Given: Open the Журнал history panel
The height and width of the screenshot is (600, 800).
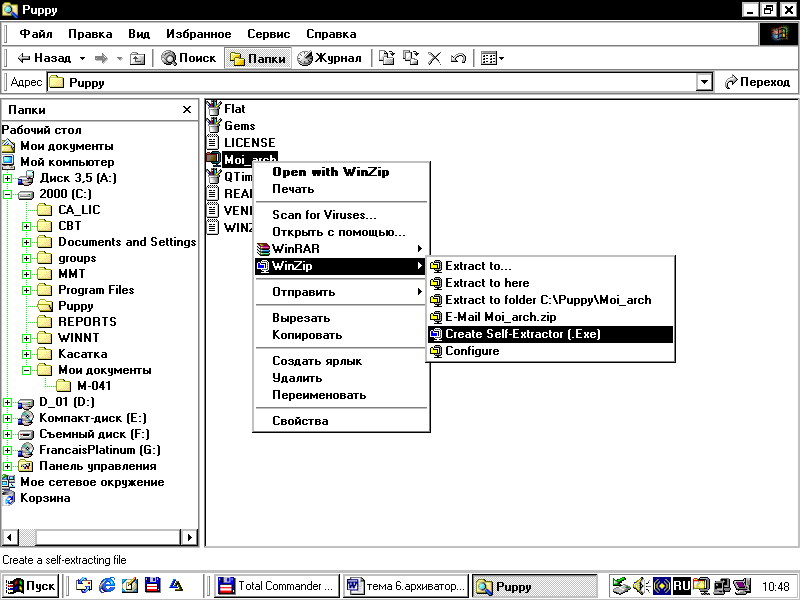Looking at the screenshot, I should (329, 58).
